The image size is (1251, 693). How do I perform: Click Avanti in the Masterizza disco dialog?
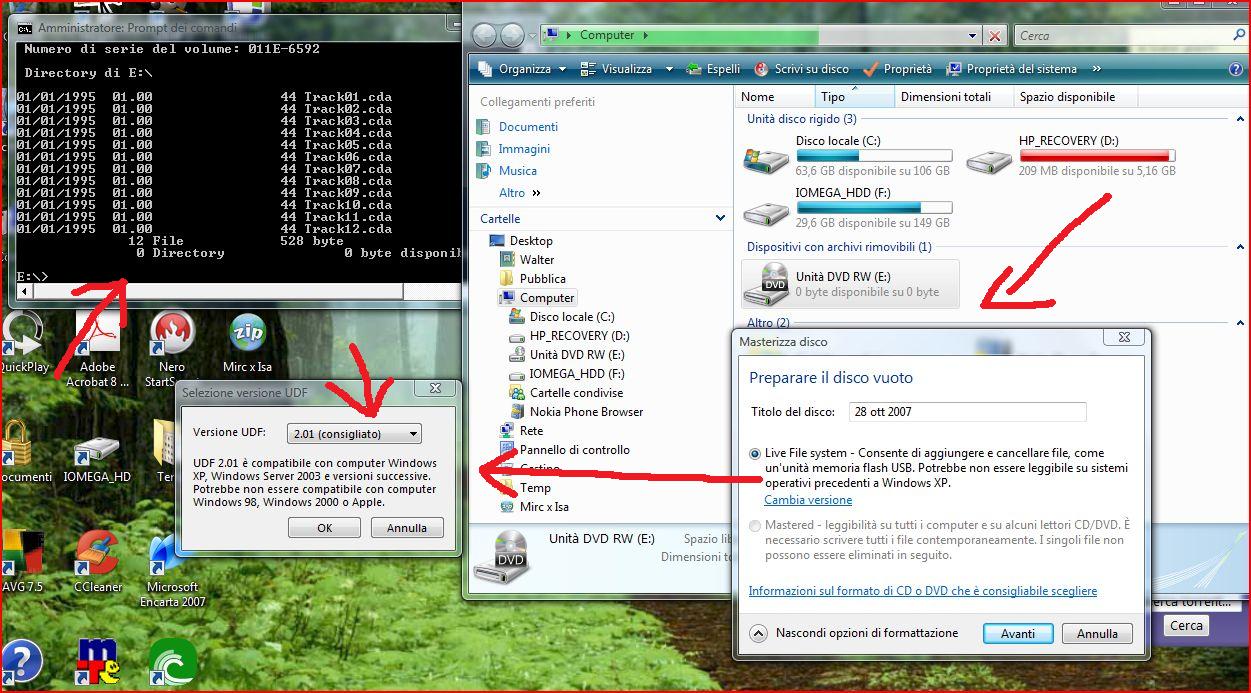point(1018,634)
